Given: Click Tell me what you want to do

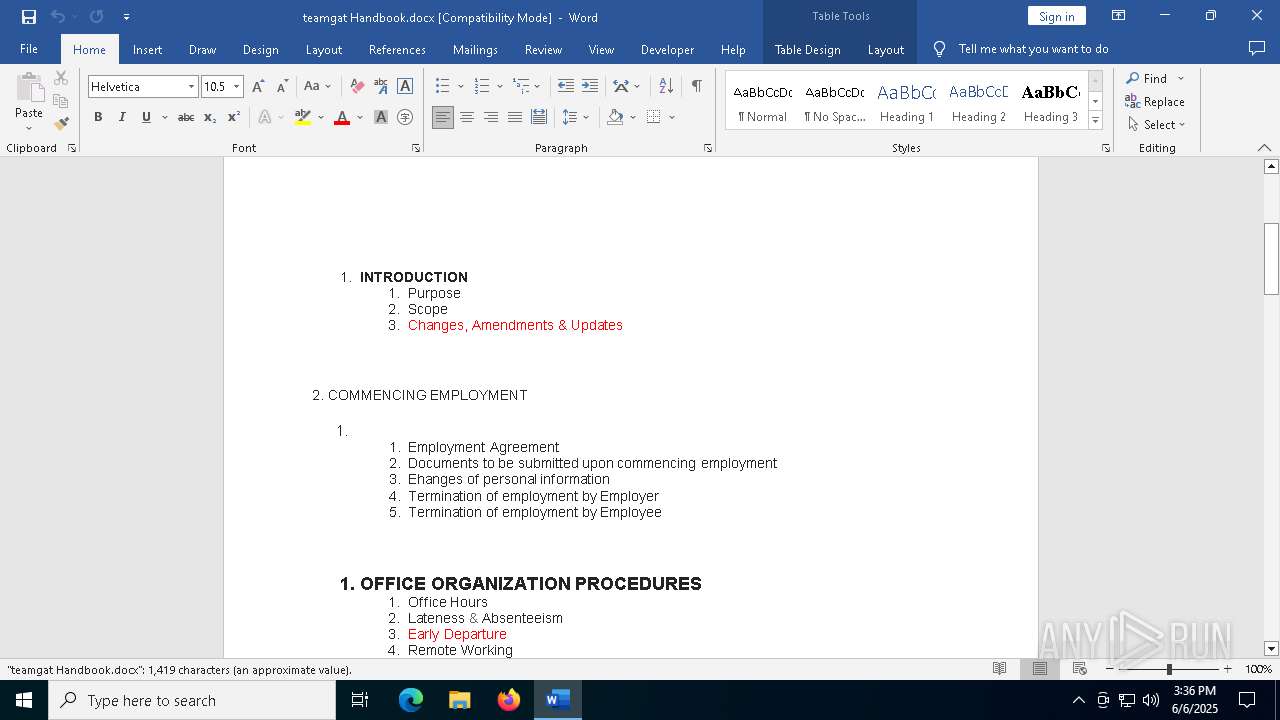Looking at the screenshot, I should click(x=1033, y=49).
